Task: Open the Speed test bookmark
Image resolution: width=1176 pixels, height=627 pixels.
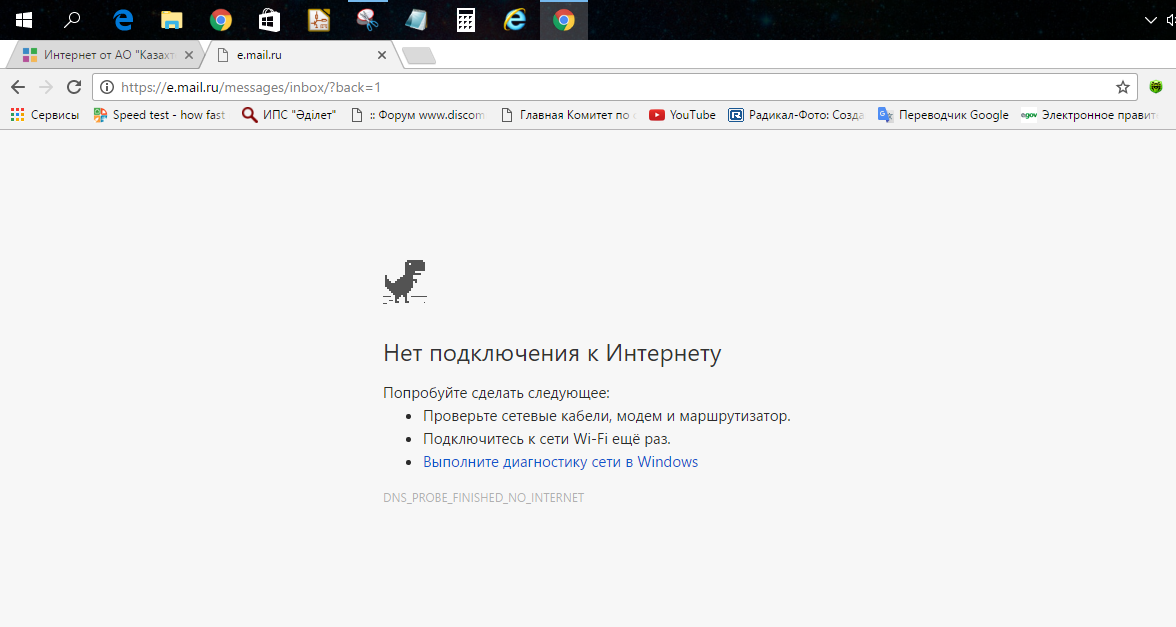Action: coord(160,114)
